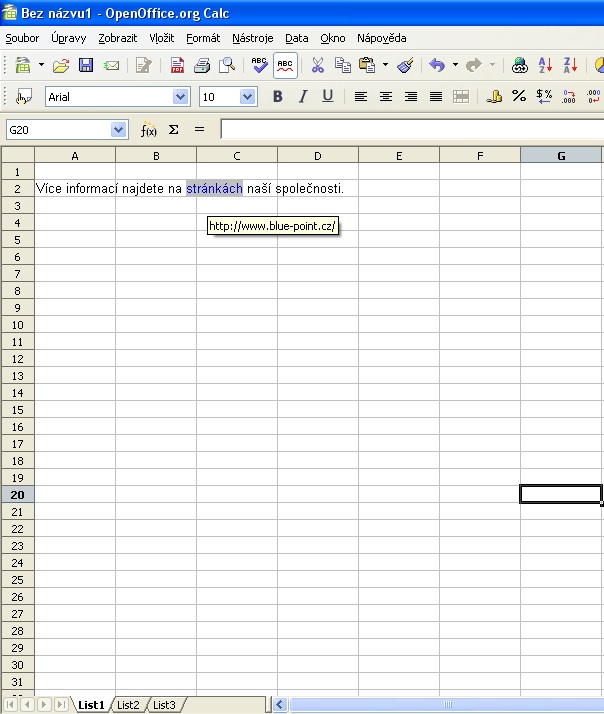The width and height of the screenshot is (604, 714).
Task: Click the Save document icon
Action: point(86,66)
